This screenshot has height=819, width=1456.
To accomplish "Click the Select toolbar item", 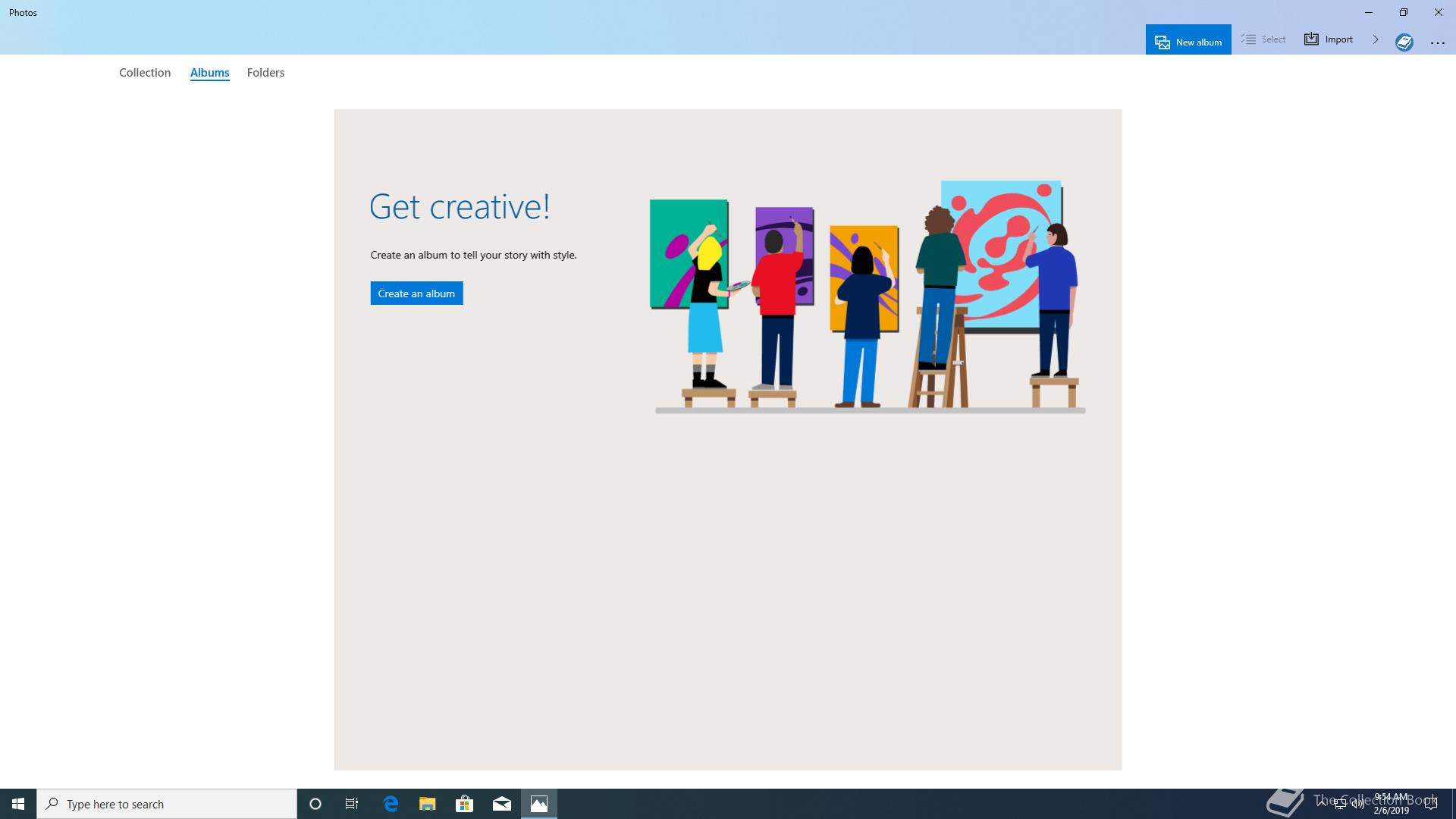I will tap(1263, 39).
